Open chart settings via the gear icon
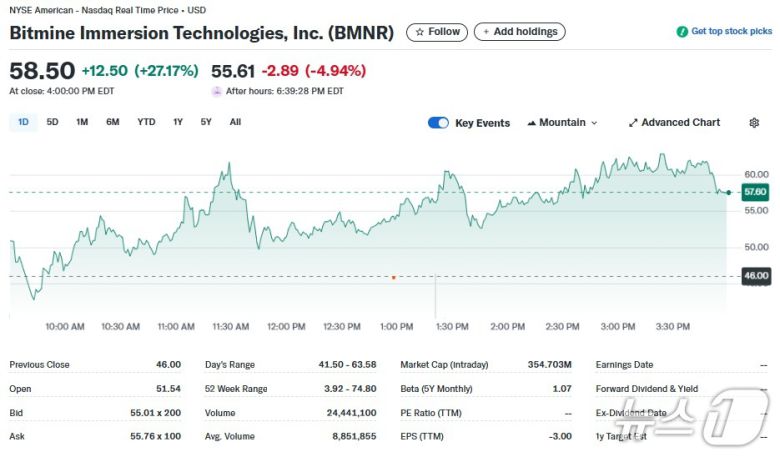This screenshot has height=457, width=780. tap(754, 123)
